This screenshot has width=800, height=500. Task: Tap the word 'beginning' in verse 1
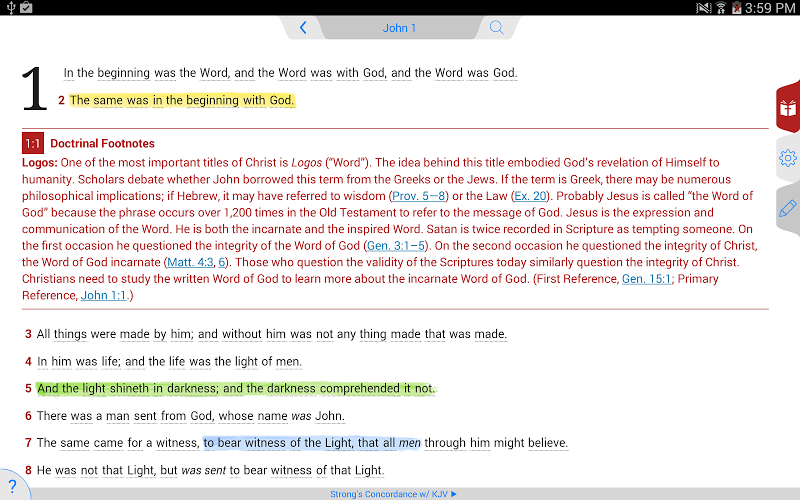pos(123,73)
